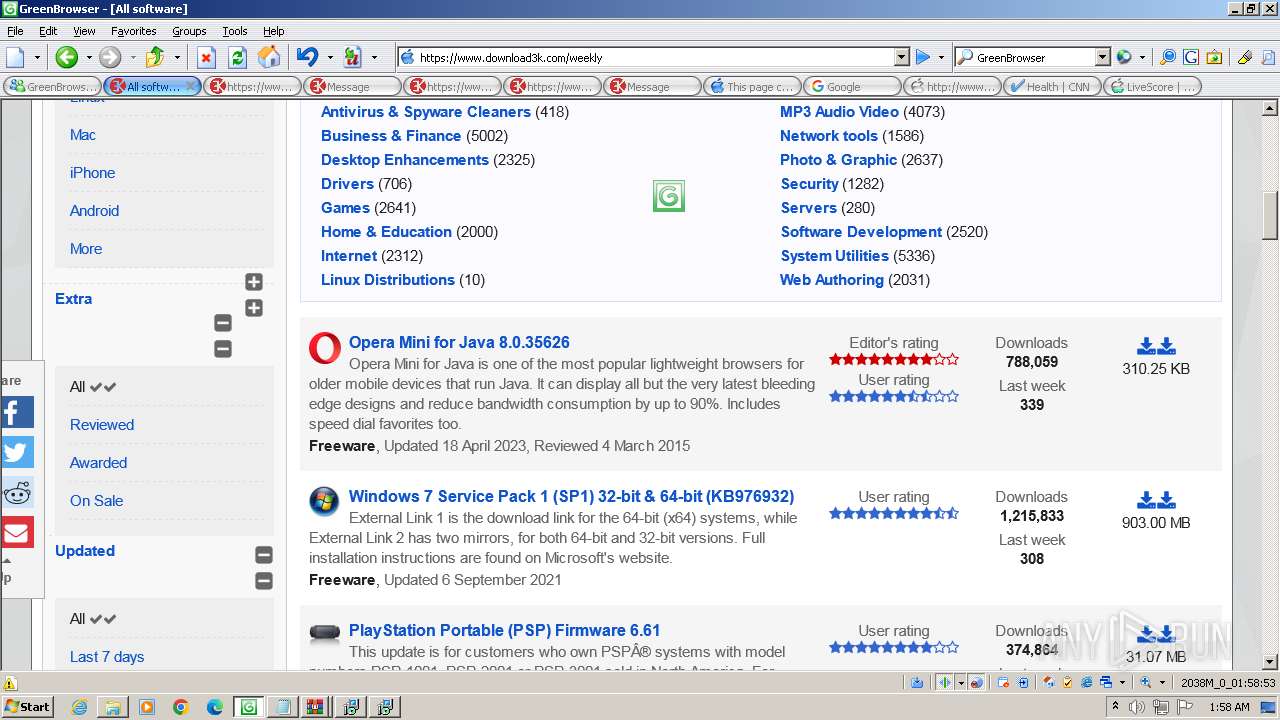The image size is (1280, 720).
Task: Switch to the Health | CNN tab
Action: [x=1051, y=86]
